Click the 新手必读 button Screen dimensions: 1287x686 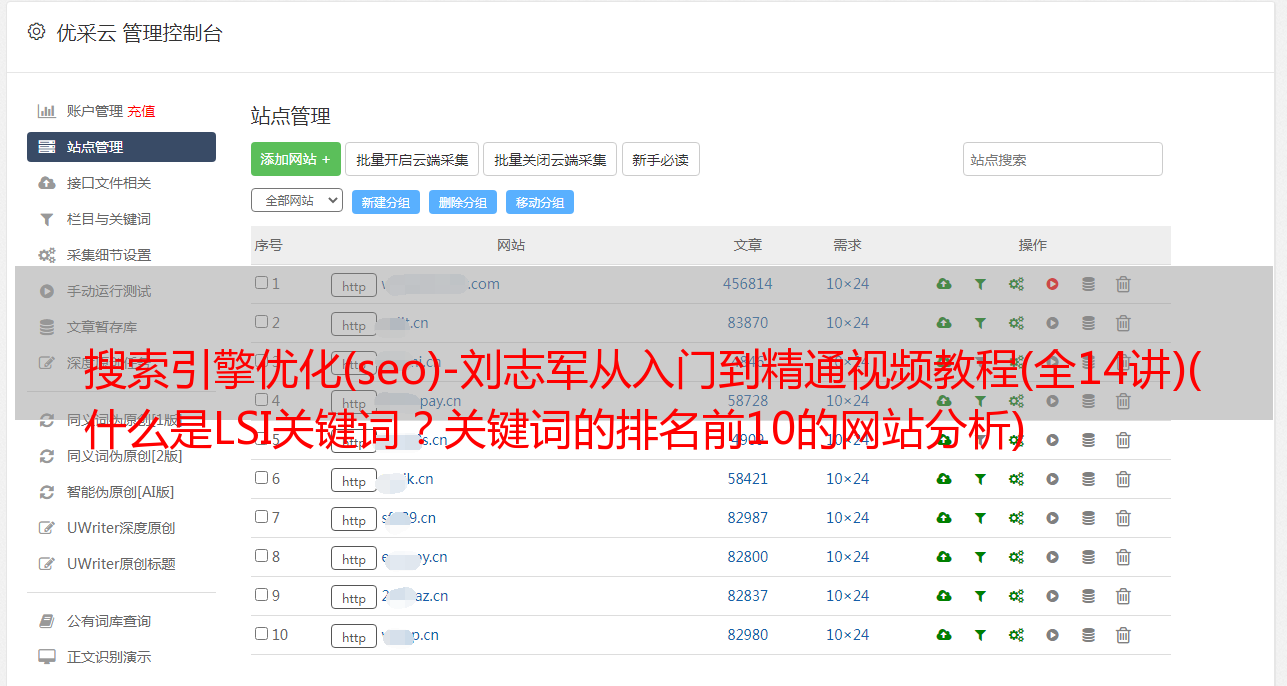(x=660, y=159)
